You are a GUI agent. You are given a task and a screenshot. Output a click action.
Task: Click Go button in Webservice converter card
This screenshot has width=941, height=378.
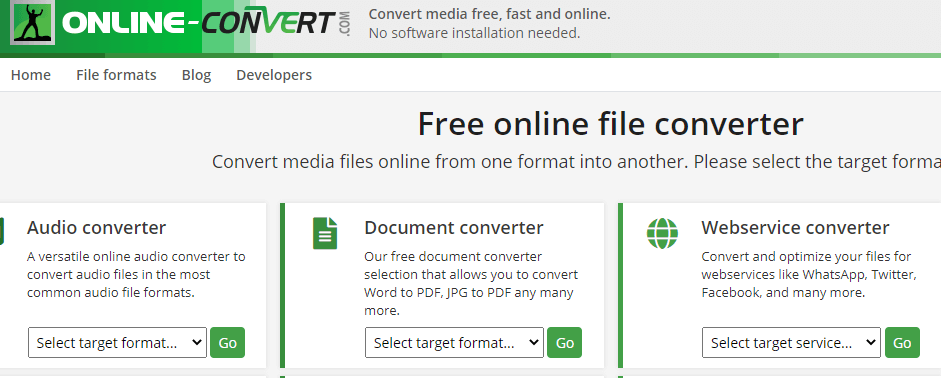tap(902, 343)
